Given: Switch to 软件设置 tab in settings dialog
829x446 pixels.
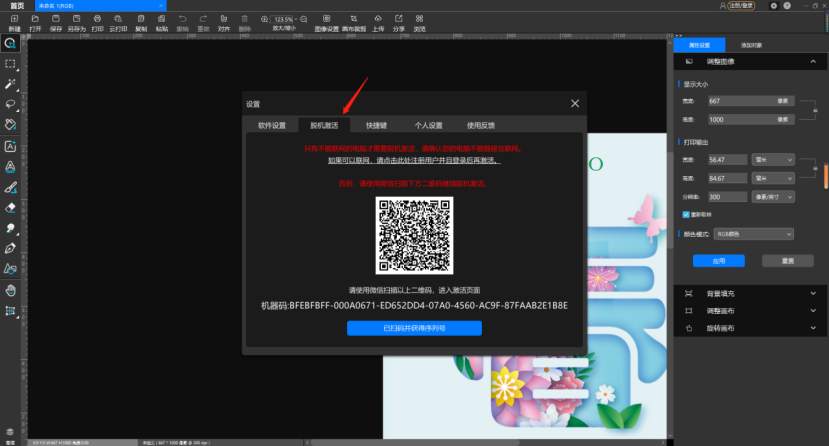Looking at the screenshot, I should click(272, 125).
